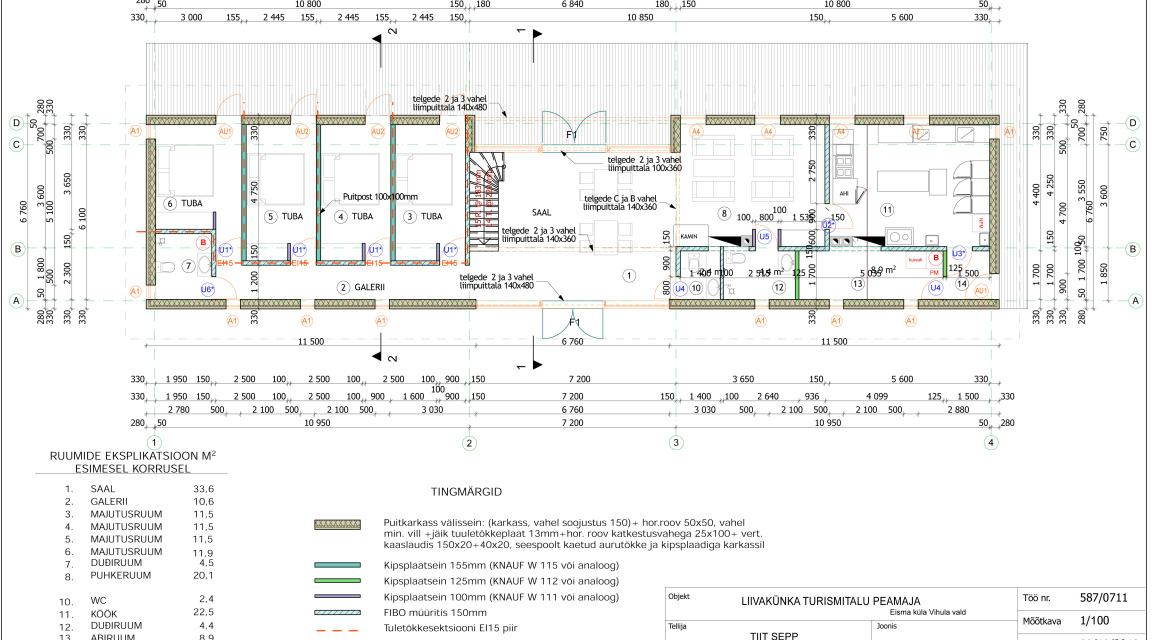Click the room 5 TUBA label
This screenshot has width=1160, height=640.
[292, 217]
